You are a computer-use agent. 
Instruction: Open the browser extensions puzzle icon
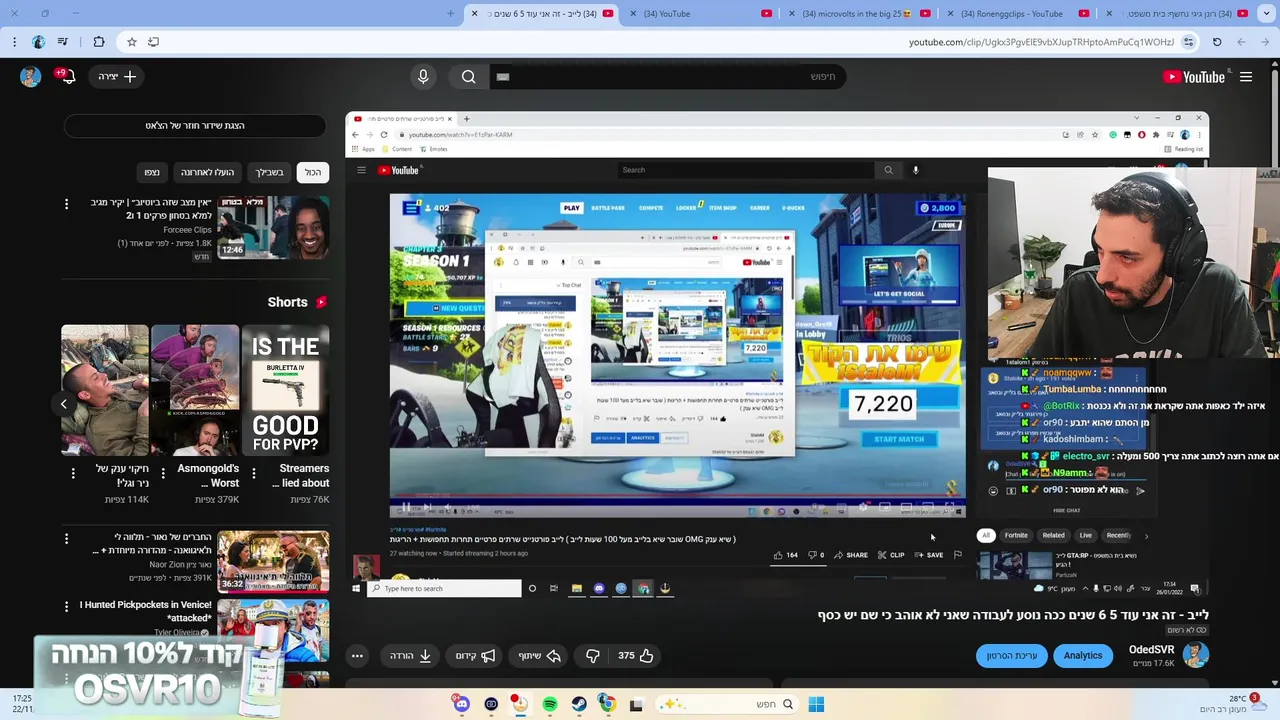98,42
